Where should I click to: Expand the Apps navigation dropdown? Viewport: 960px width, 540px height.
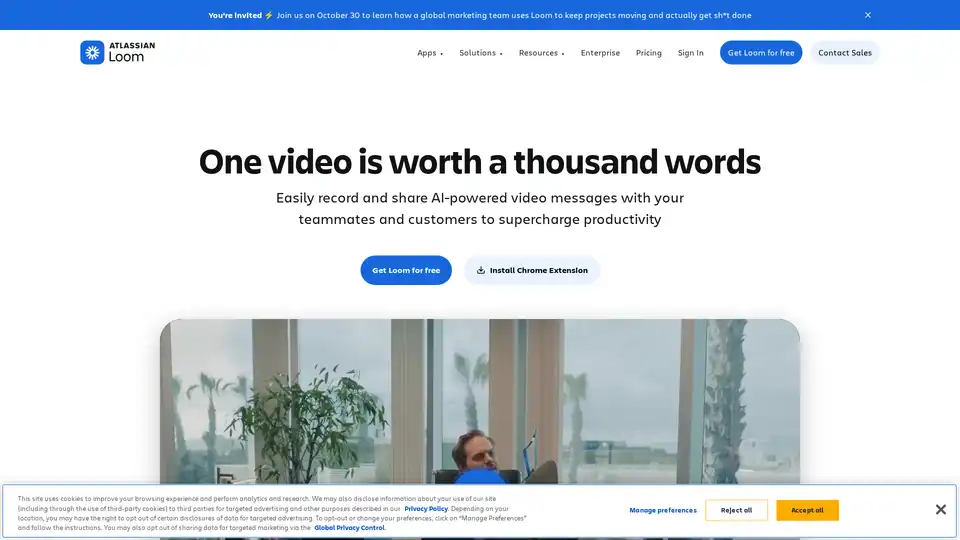[x=430, y=53]
